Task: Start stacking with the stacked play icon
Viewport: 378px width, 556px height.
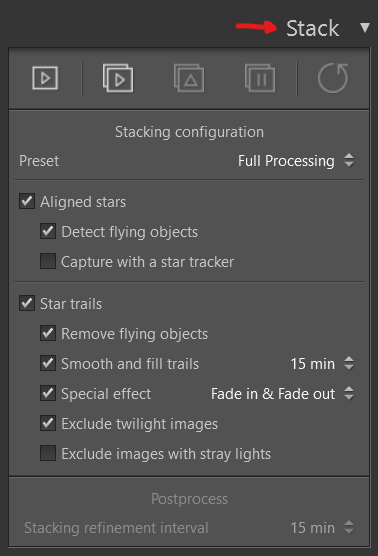Action: click(118, 78)
